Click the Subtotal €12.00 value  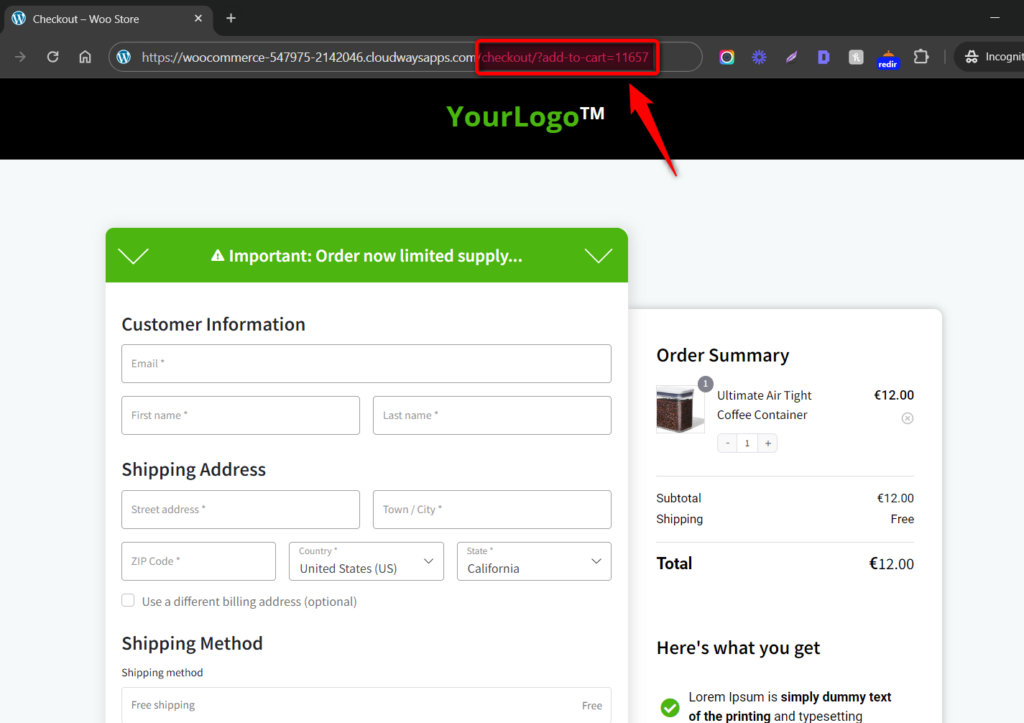coord(895,498)
